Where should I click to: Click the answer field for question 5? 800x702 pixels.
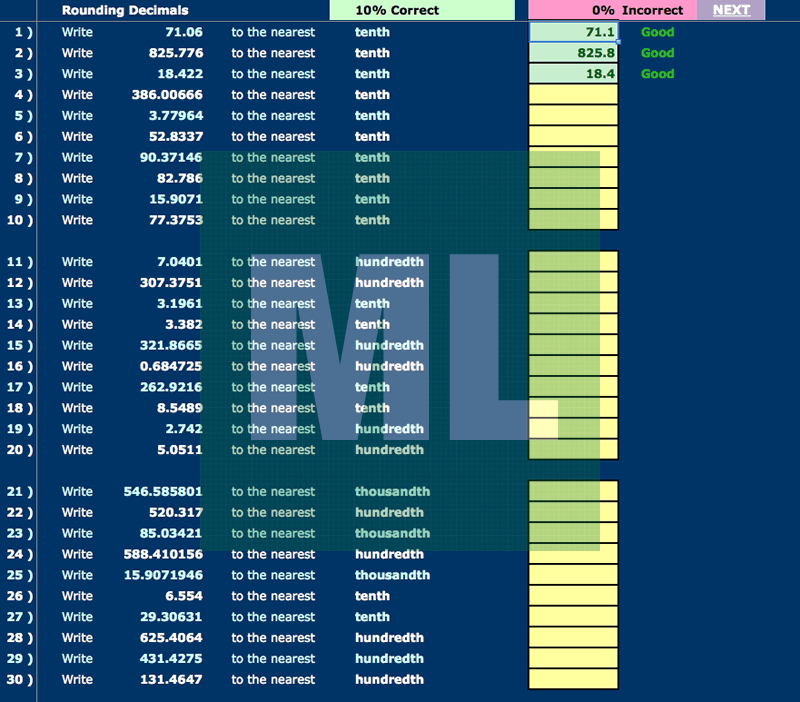[x=573, y=116]
